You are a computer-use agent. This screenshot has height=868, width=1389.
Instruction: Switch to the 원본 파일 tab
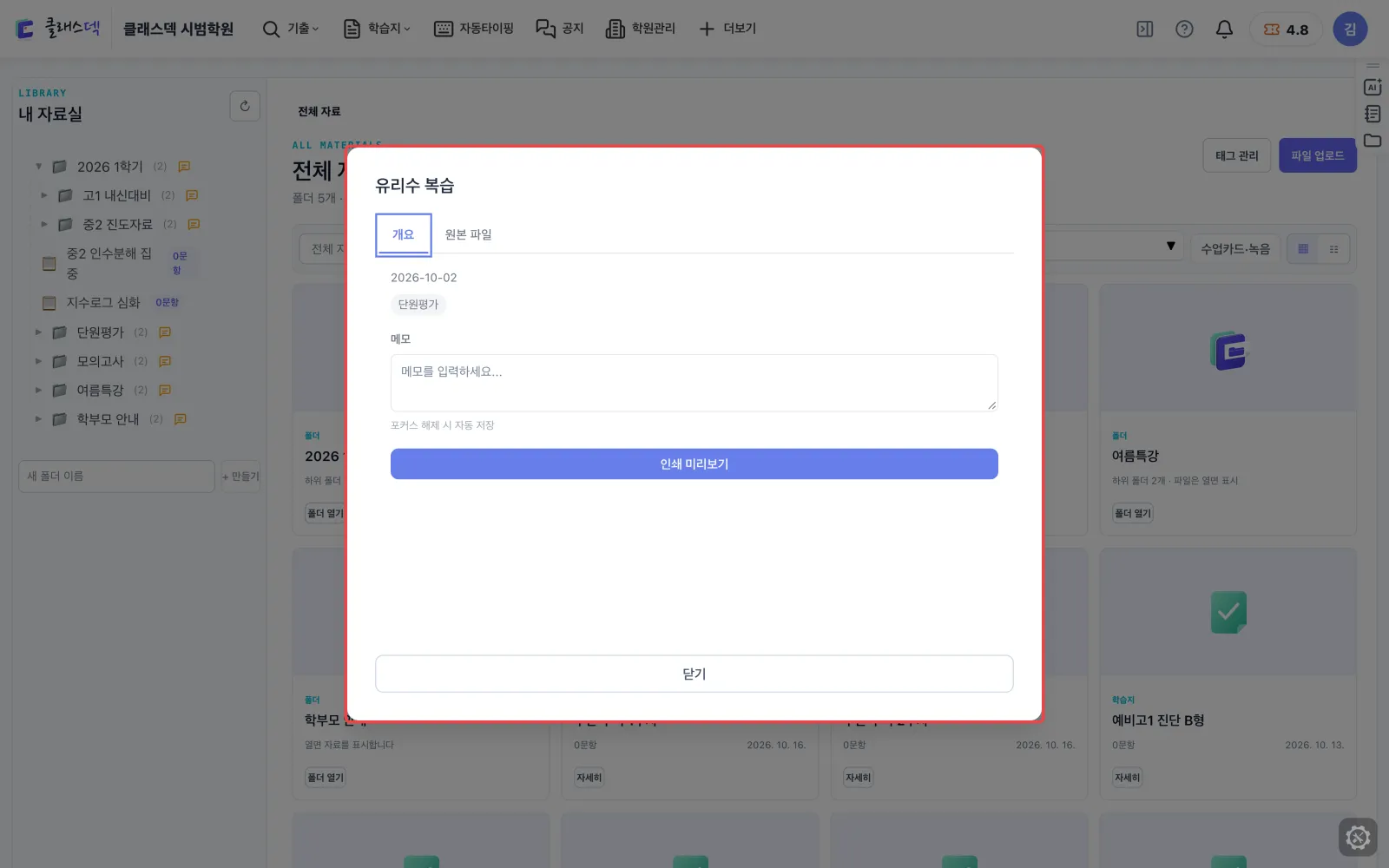coord(468,234)
